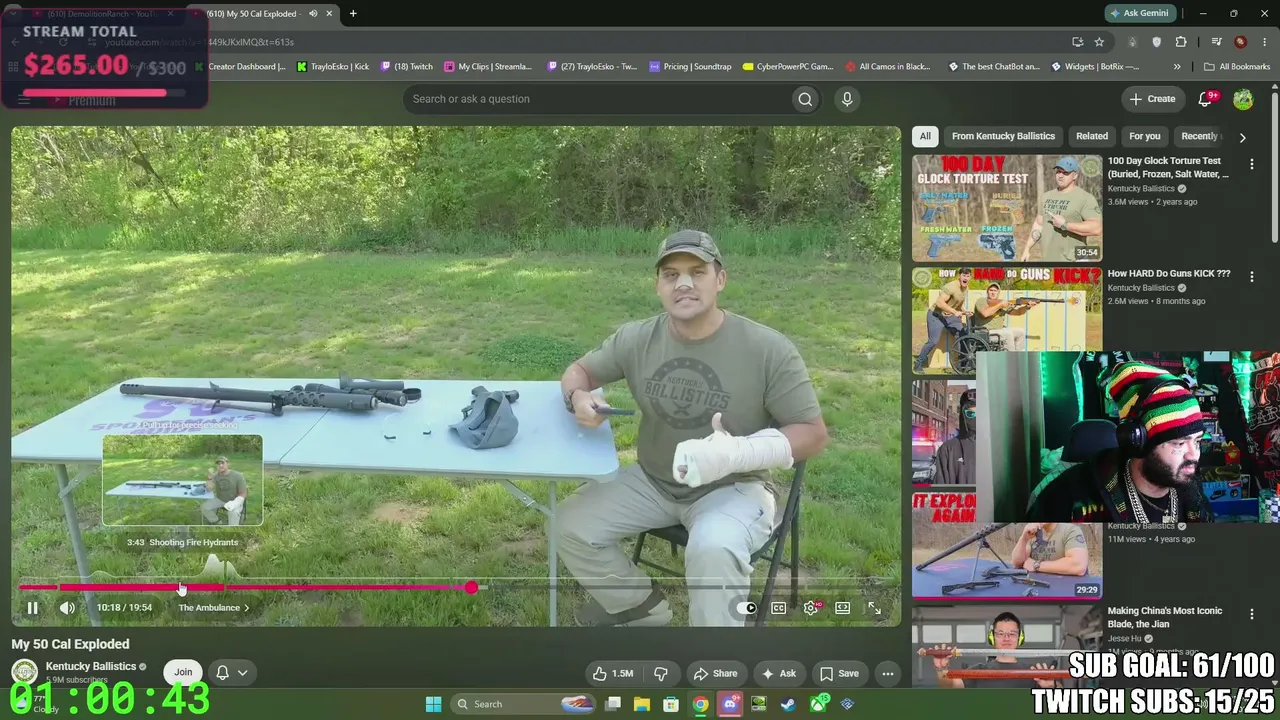Open notification bell dropdown for channel
Screen dimensions: 1280x720
[x=231, y=672]
